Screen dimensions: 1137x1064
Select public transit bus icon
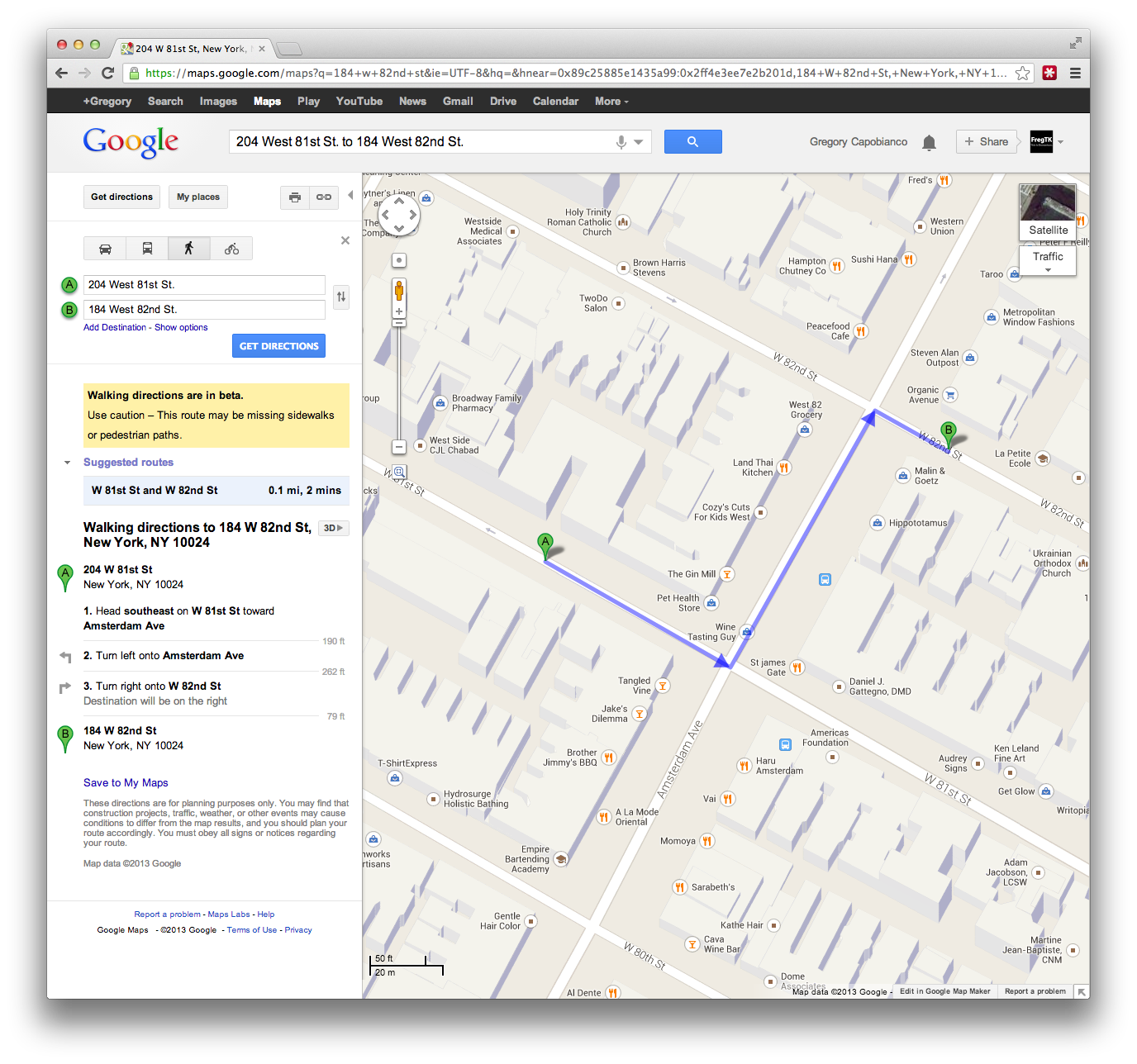click(147, 249)
